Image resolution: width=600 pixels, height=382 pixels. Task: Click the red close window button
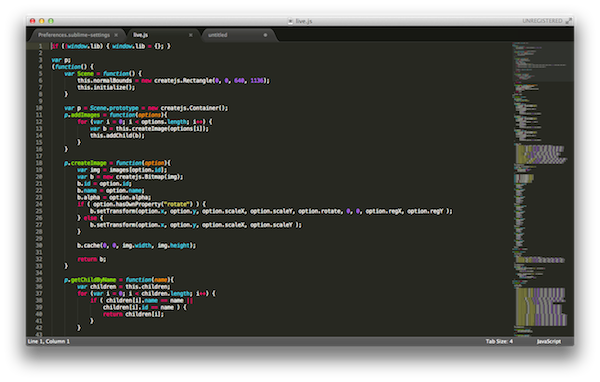tap(33, 21)
